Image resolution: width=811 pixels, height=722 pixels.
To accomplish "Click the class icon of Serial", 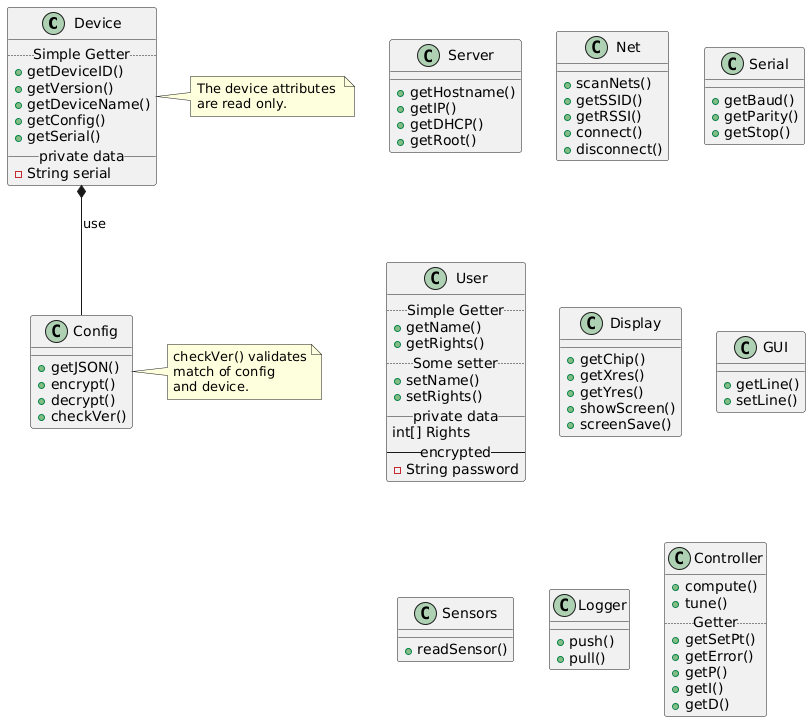I will [x=732, y=64].
